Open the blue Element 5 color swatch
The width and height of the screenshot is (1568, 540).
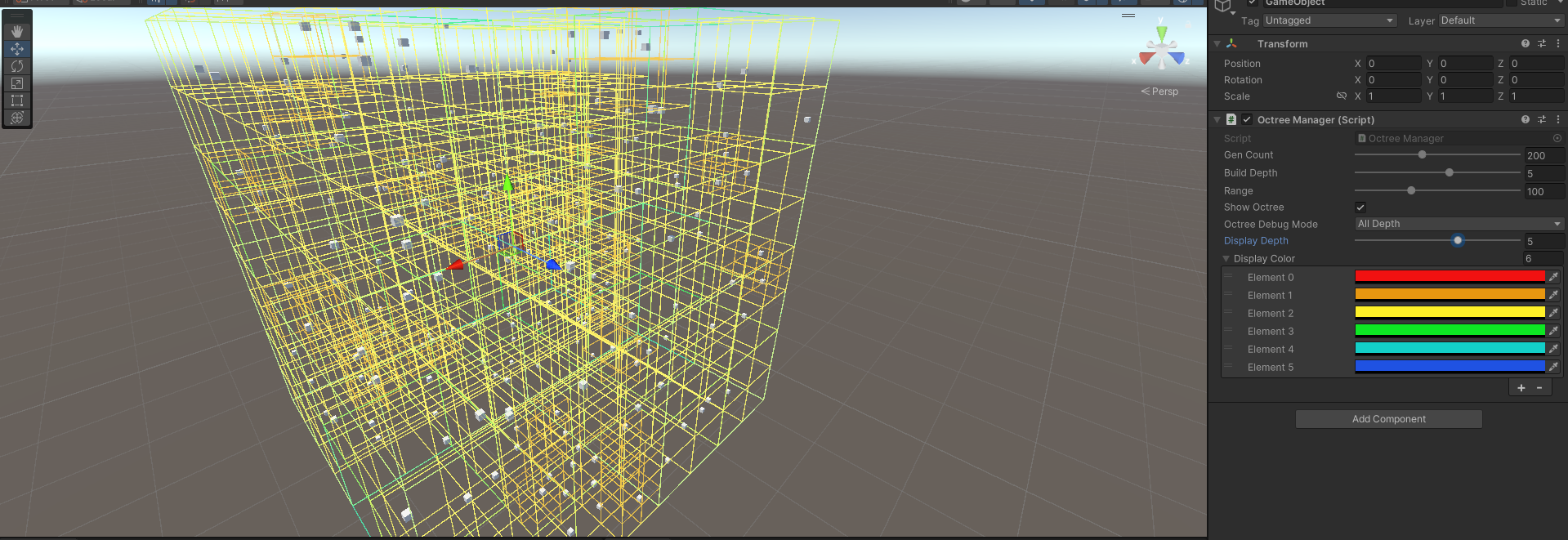click(x=1450, y=367)
